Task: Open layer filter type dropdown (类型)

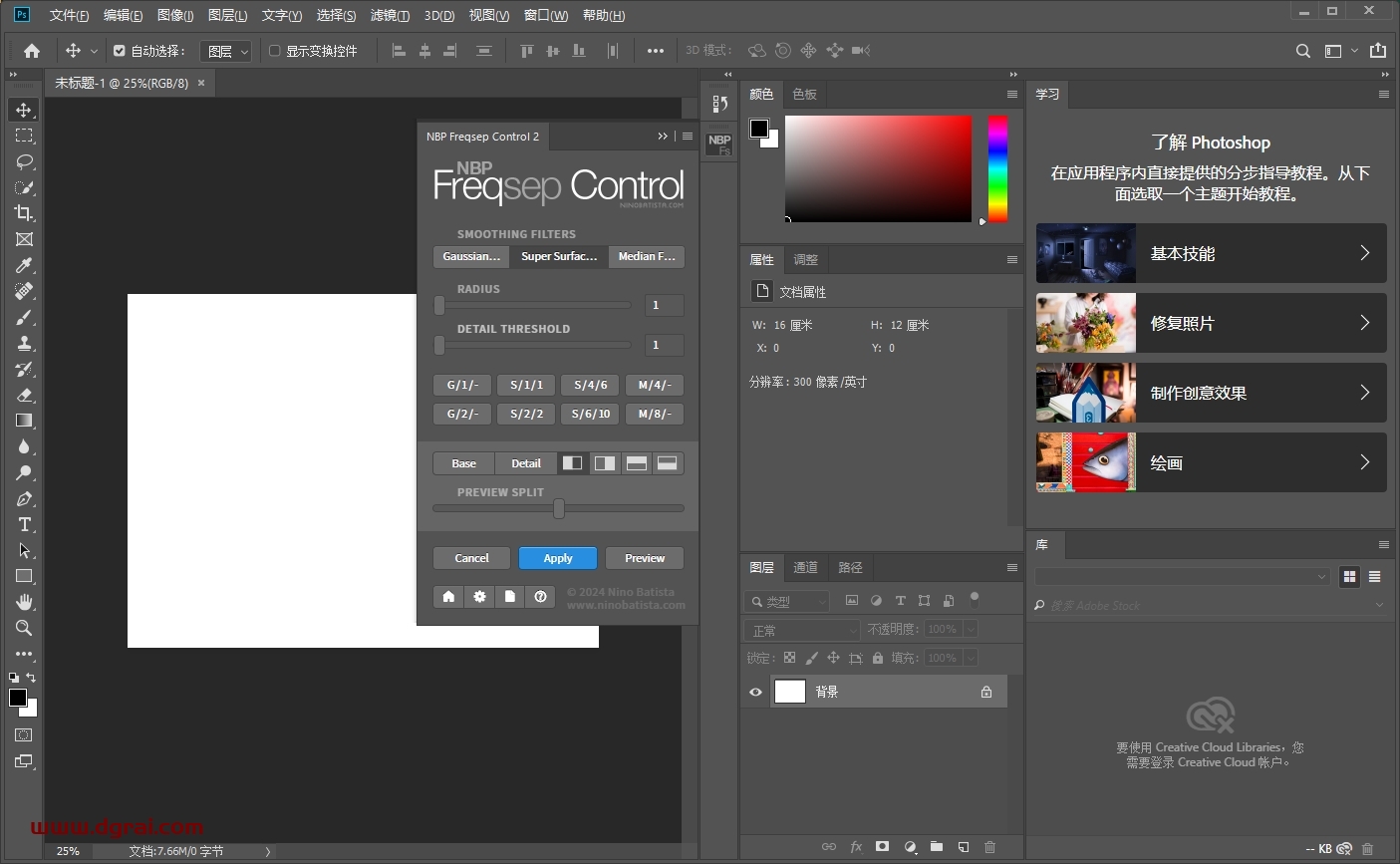Action: click(x=787, y=601)
